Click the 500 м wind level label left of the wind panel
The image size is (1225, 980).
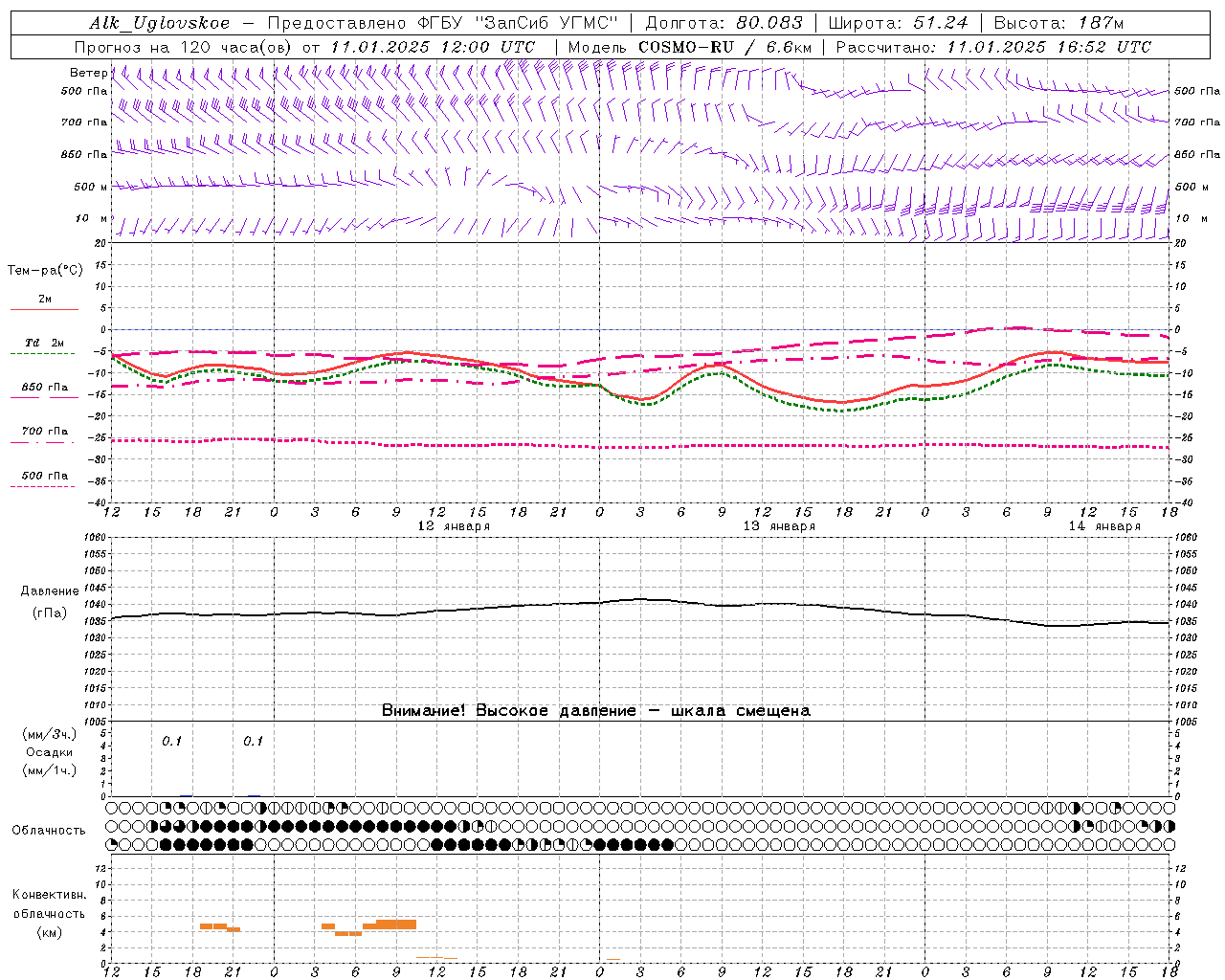click(91, 187)
